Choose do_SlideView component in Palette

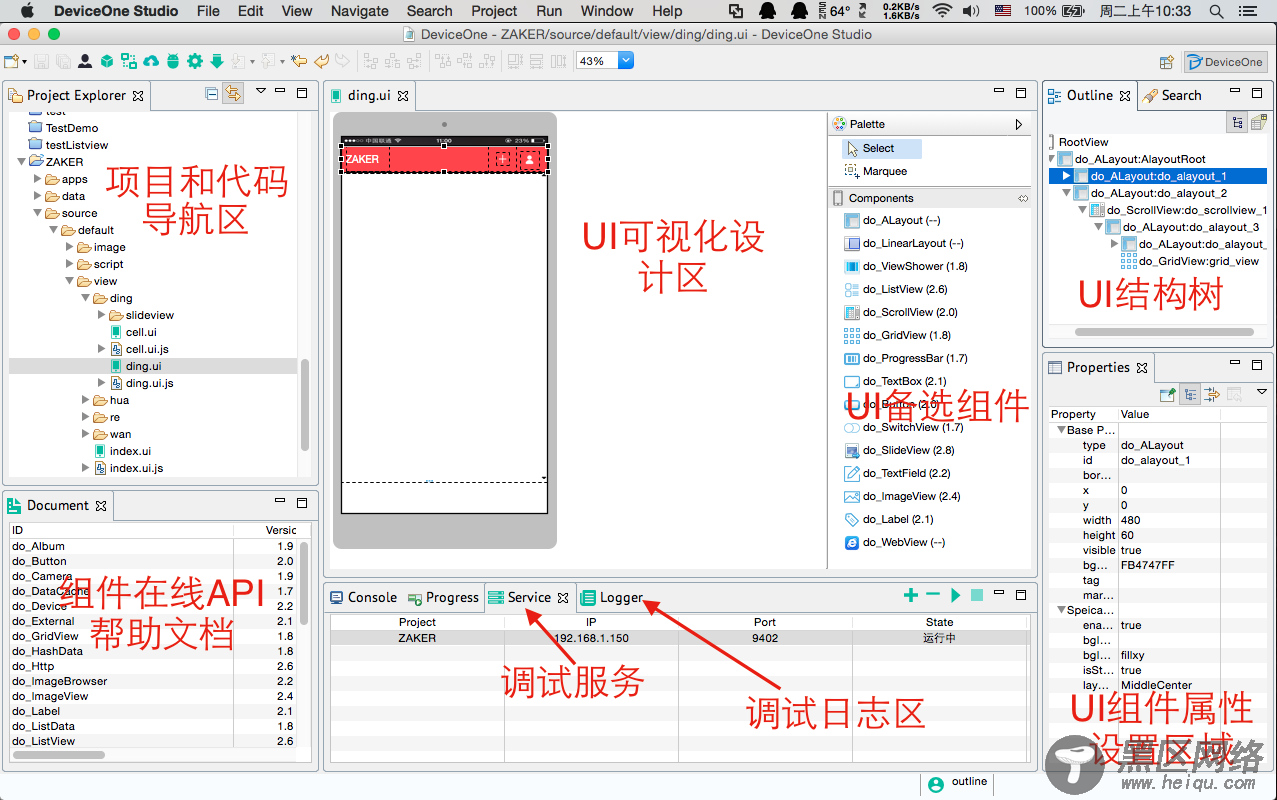coord(899,450)
